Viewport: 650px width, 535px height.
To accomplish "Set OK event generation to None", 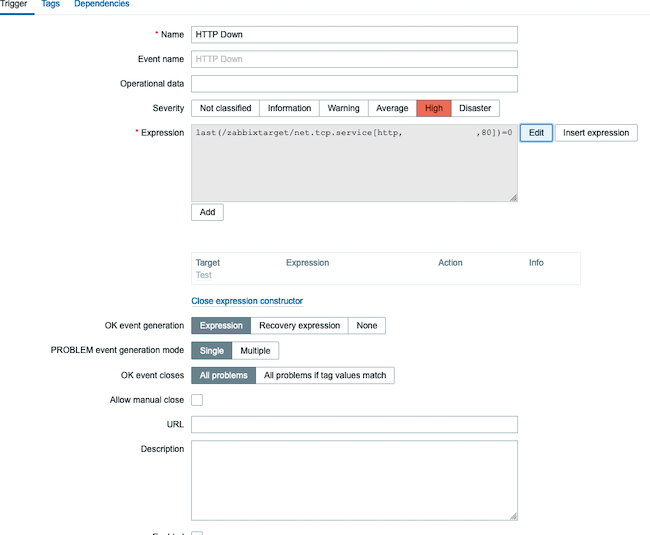I will (x=367, y=325).
